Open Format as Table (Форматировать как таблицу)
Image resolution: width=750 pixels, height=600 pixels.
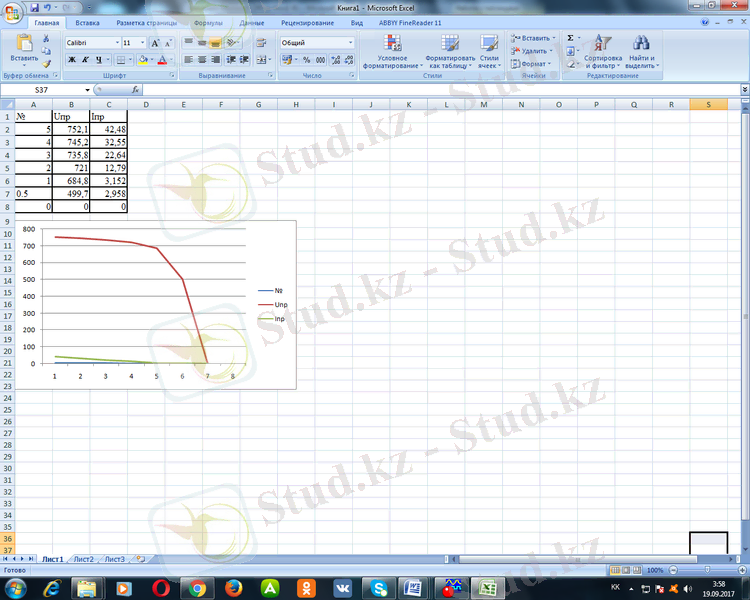click(450, 52)
